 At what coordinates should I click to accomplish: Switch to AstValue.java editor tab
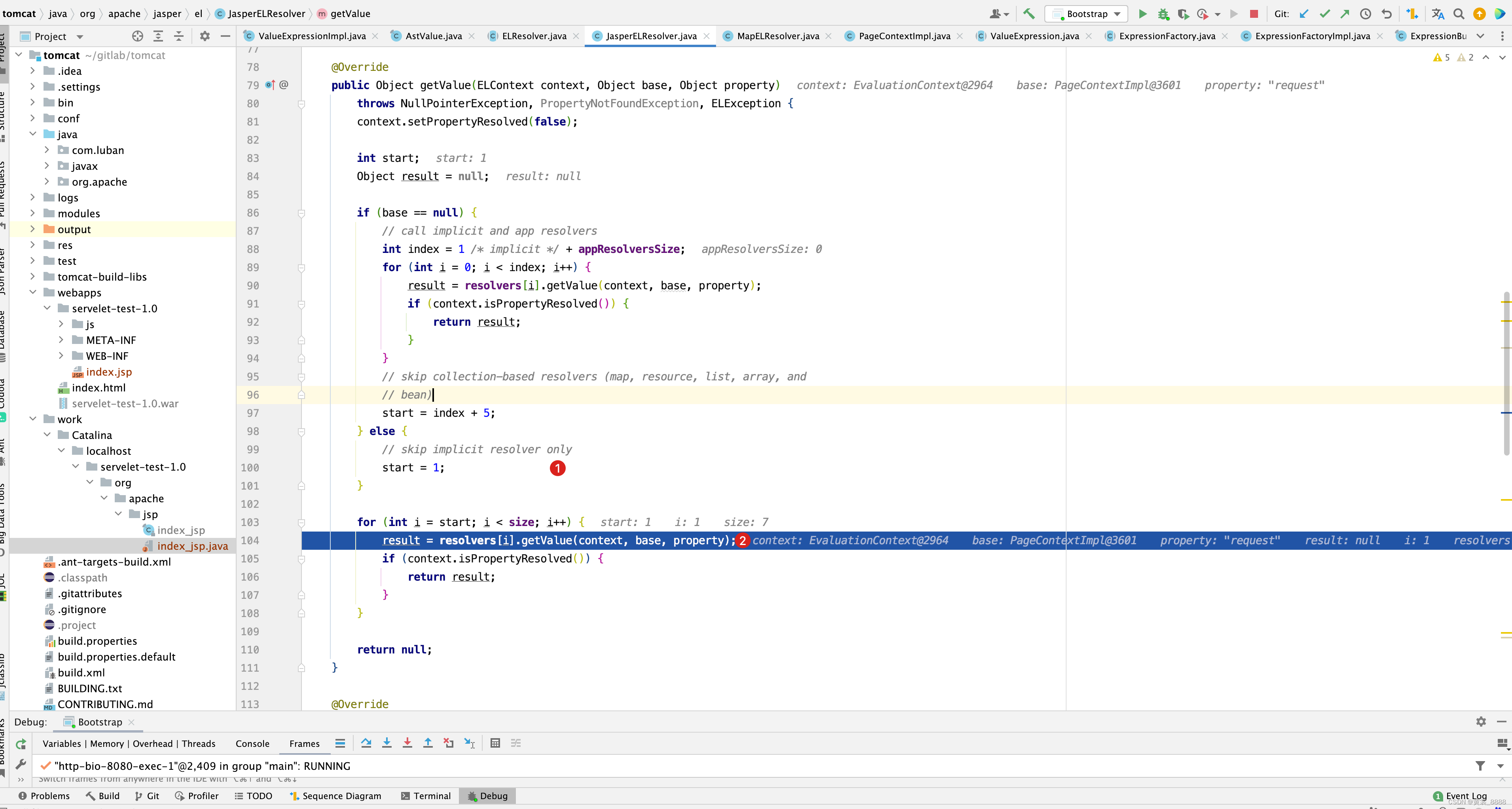(433, 36)
